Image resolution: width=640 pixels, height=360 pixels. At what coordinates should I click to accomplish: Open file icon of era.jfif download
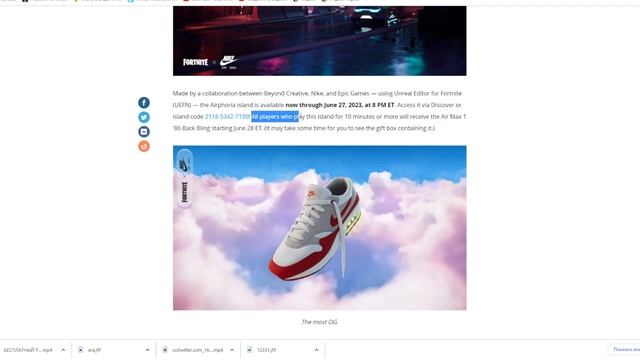(x=80, y=350)
